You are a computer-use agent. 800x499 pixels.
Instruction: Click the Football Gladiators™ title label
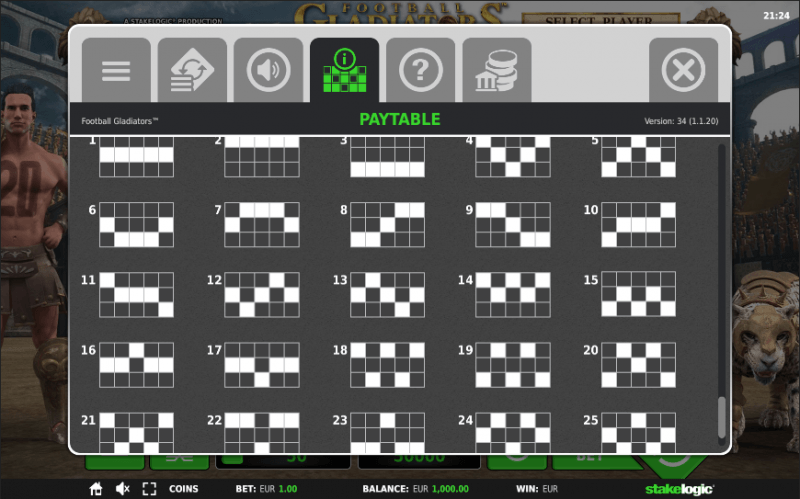pyautogui.click(x=120, y=121)
